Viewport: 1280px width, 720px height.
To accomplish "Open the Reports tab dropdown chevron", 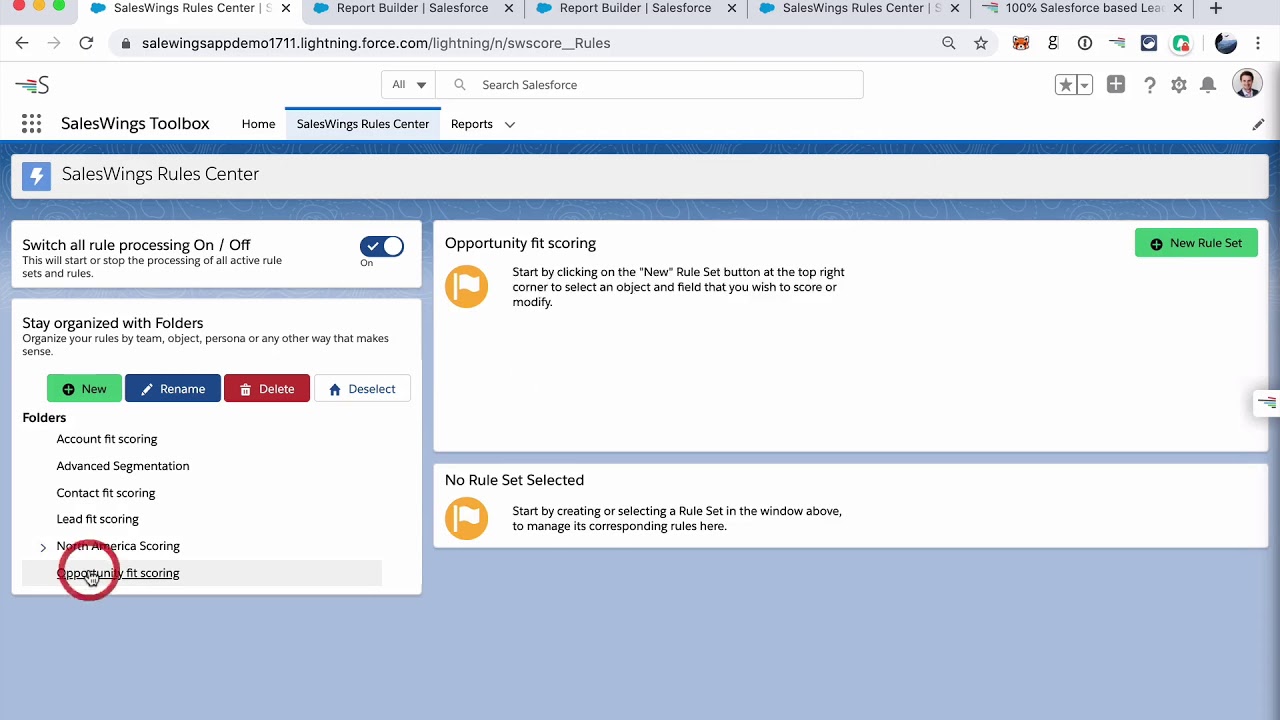I will (x=509, y=124).
